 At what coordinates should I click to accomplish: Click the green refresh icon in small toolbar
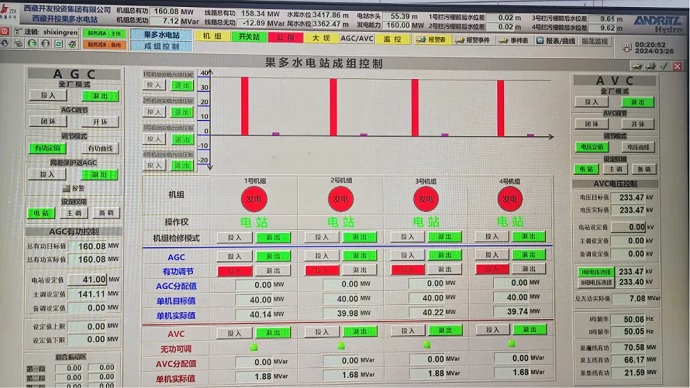coord(59,44)
